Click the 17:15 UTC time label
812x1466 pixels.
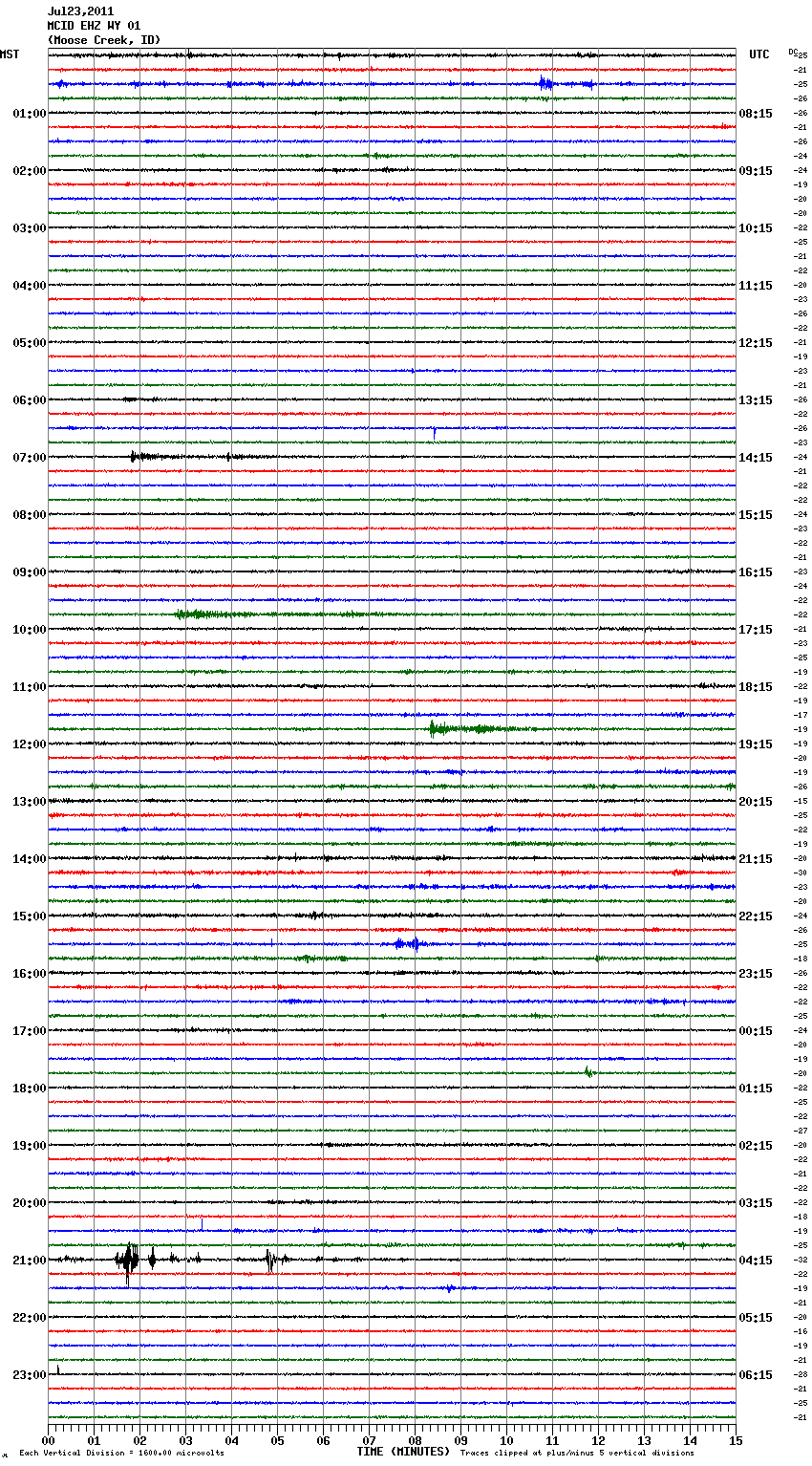coord(756,630)
